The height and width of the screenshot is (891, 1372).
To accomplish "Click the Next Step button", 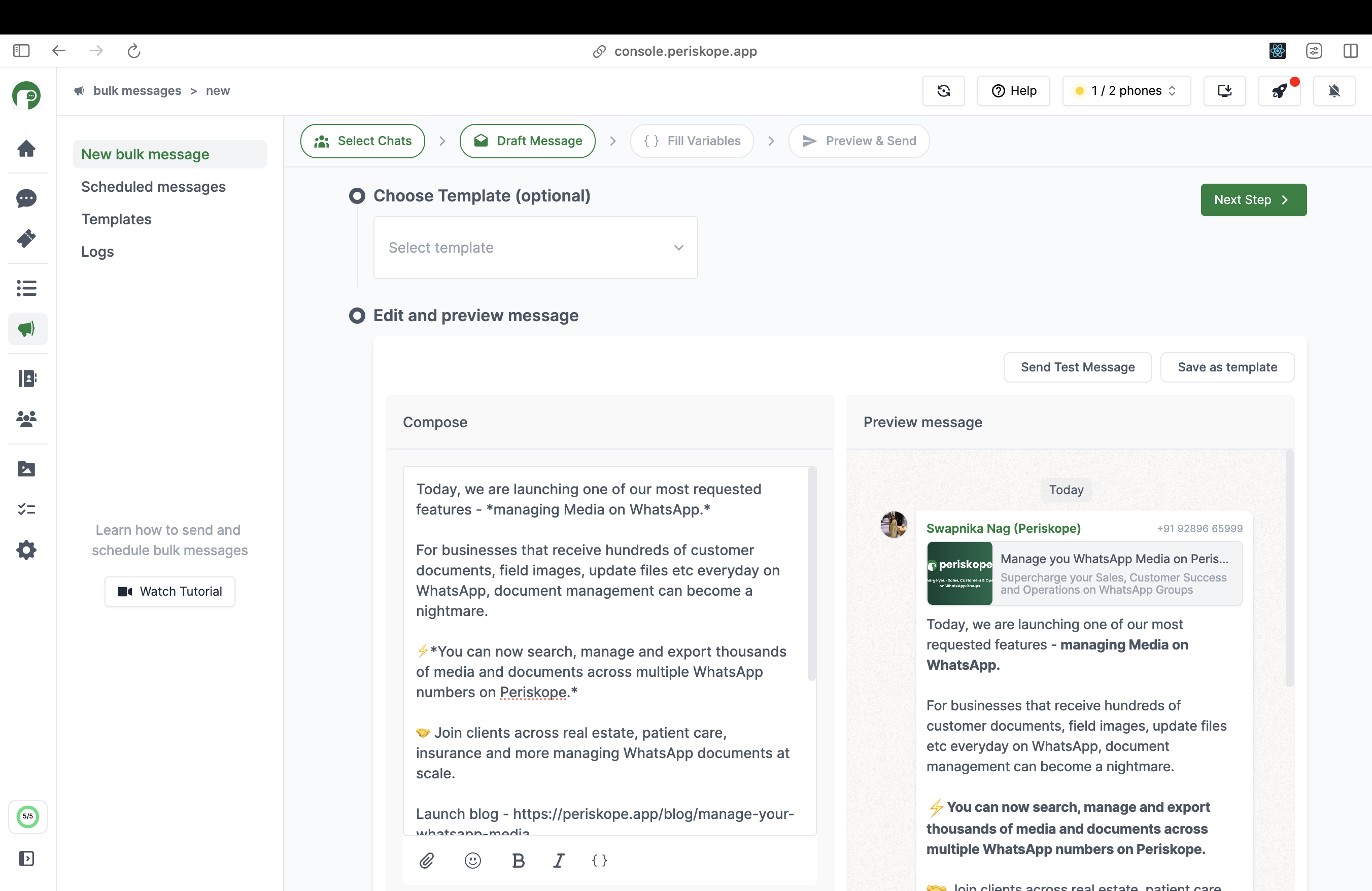I will [1253, 200].
